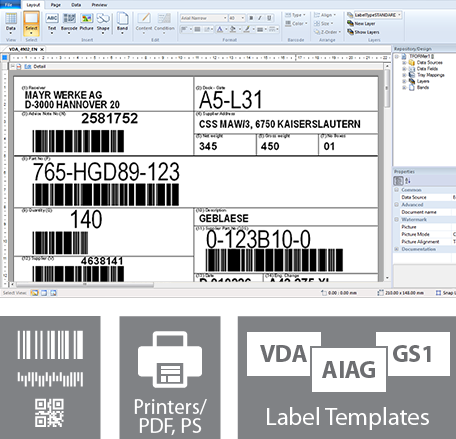Open the Content editor
456x439 pixels.
click(x=144, y=22)
